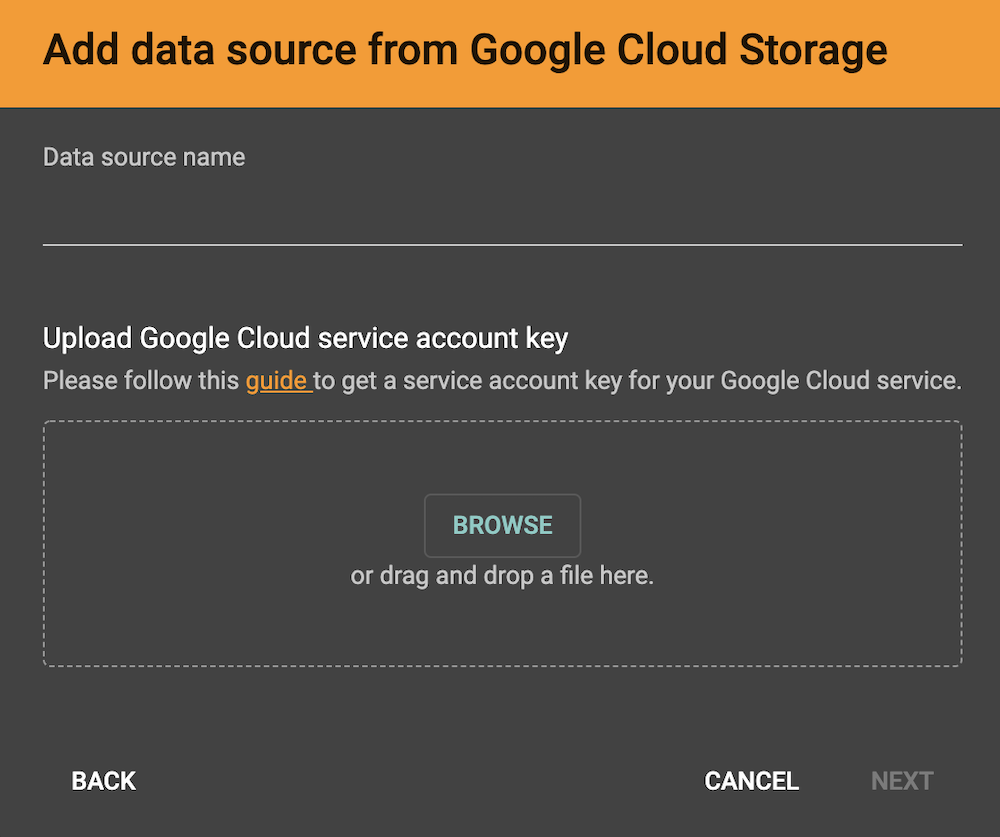Select the 'or drag and drop a file here' text
This screenshot has width=1000, height=837.
click(x=502, y=575)
